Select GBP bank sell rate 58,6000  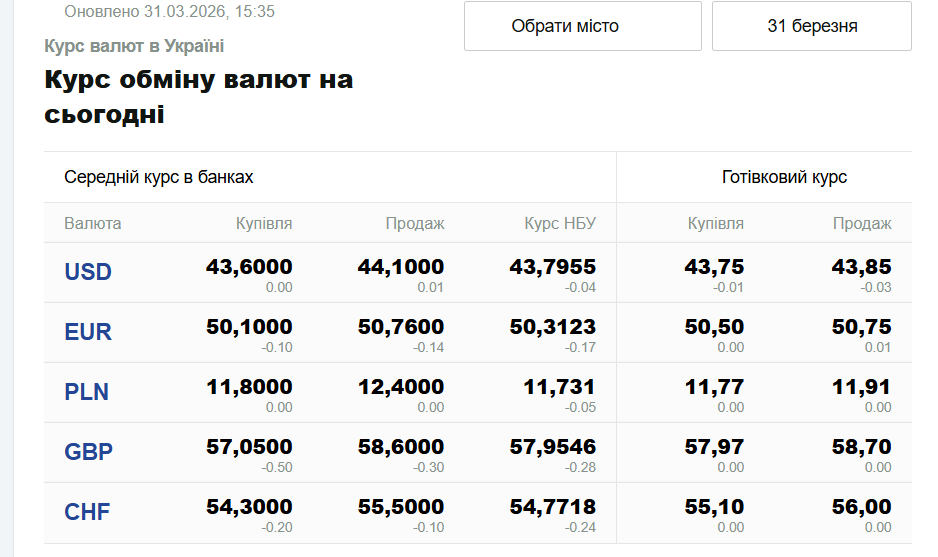[401, 447]
